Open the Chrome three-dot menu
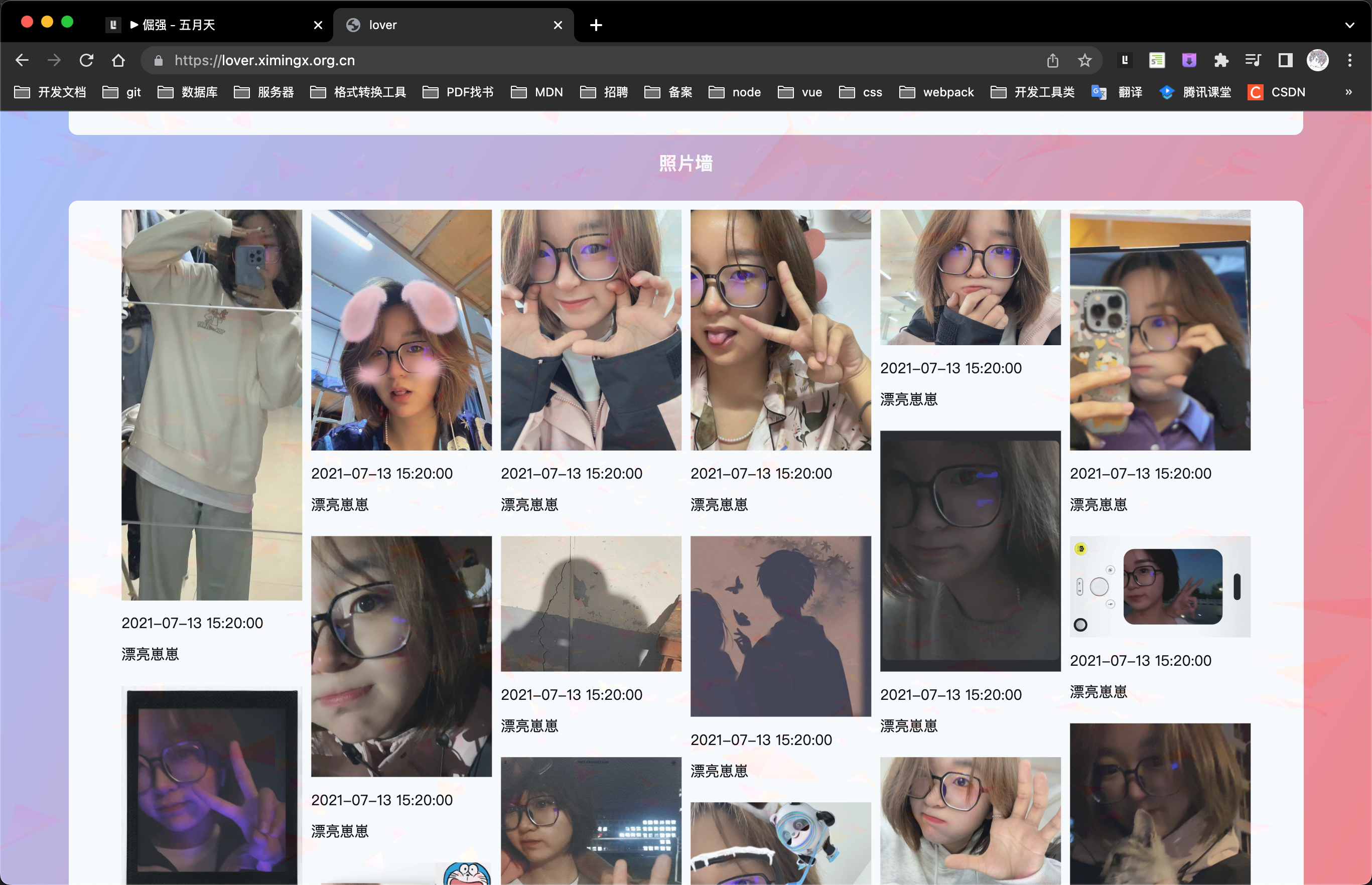Image resolution: width=1372 pixels, height=885 pixels. [1349, 60]
